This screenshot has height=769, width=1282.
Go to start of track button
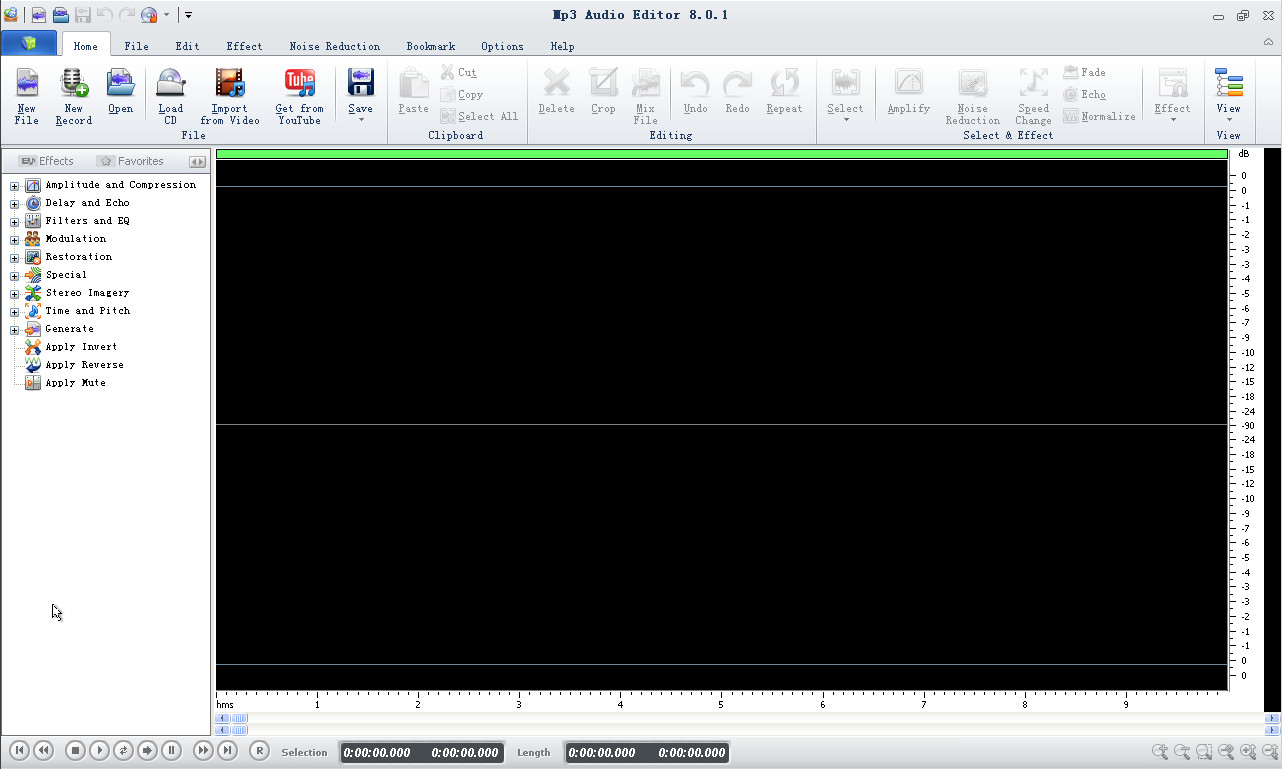19,750
